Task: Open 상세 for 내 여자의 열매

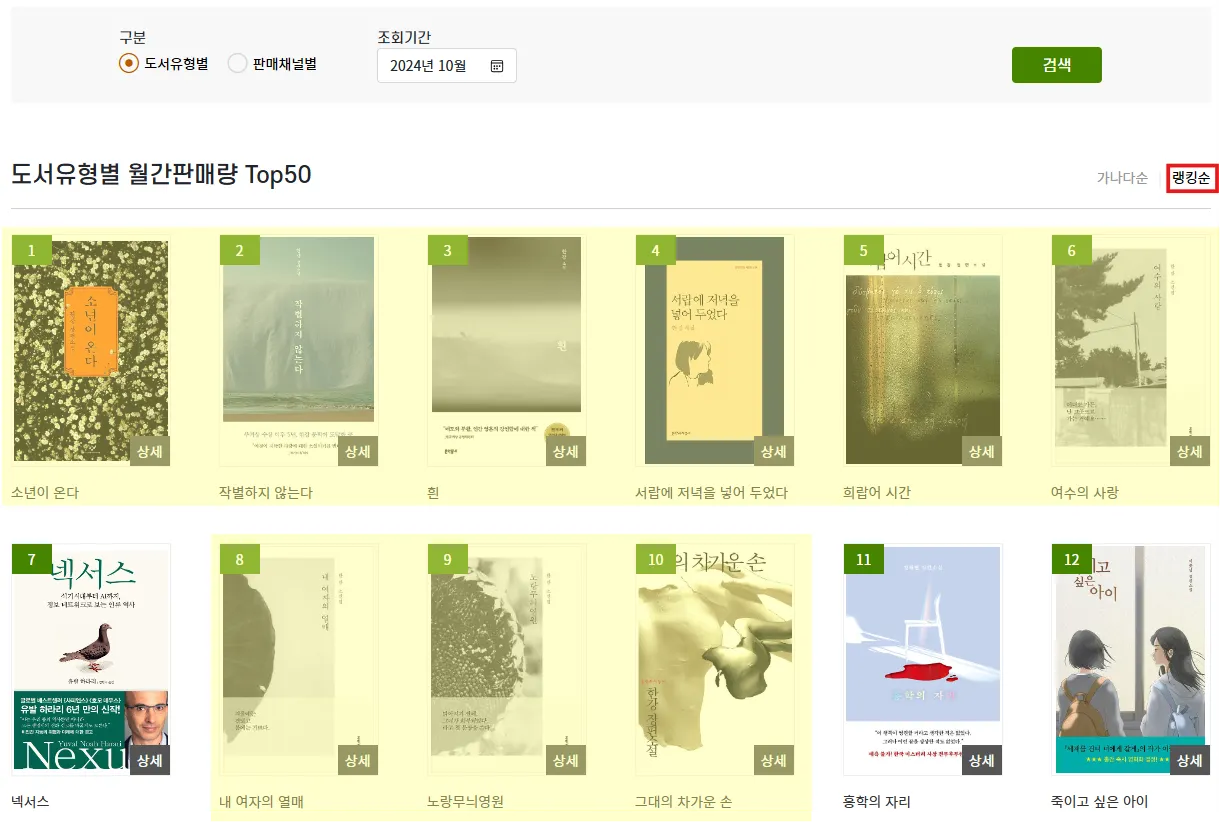Action: [x=358, y=760]
